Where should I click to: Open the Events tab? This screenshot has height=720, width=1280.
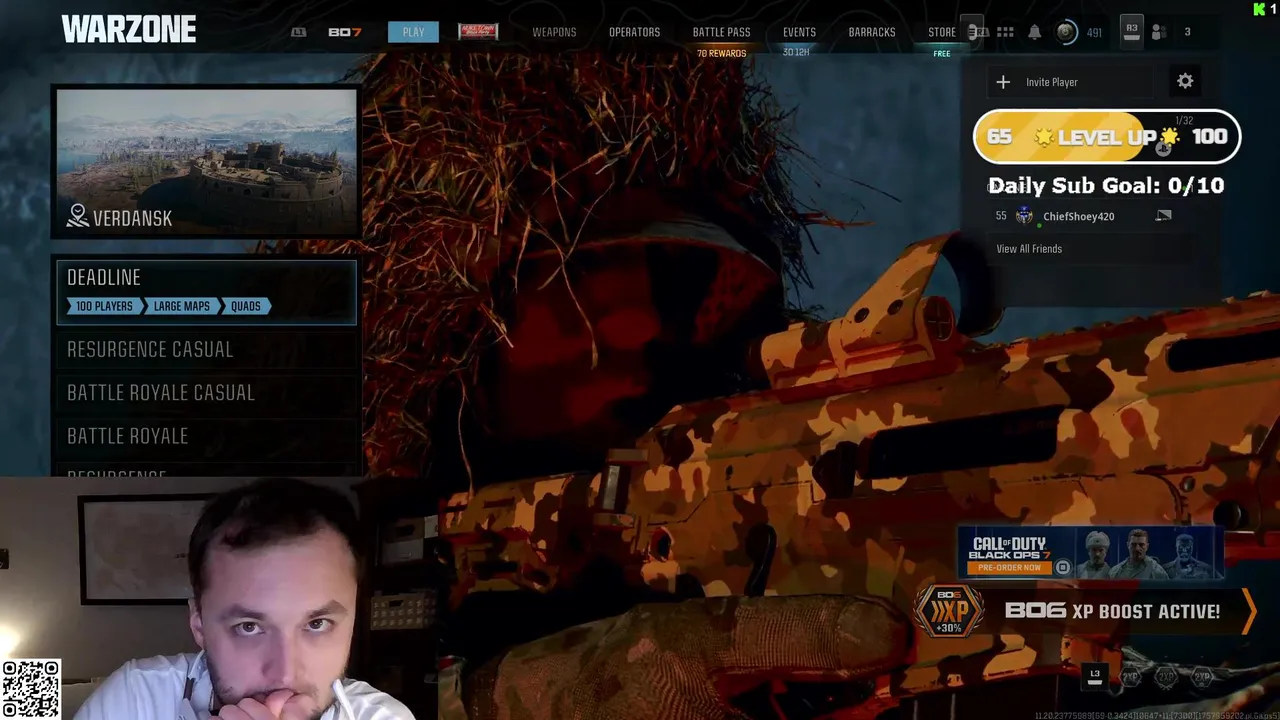(x=799, y=32)
